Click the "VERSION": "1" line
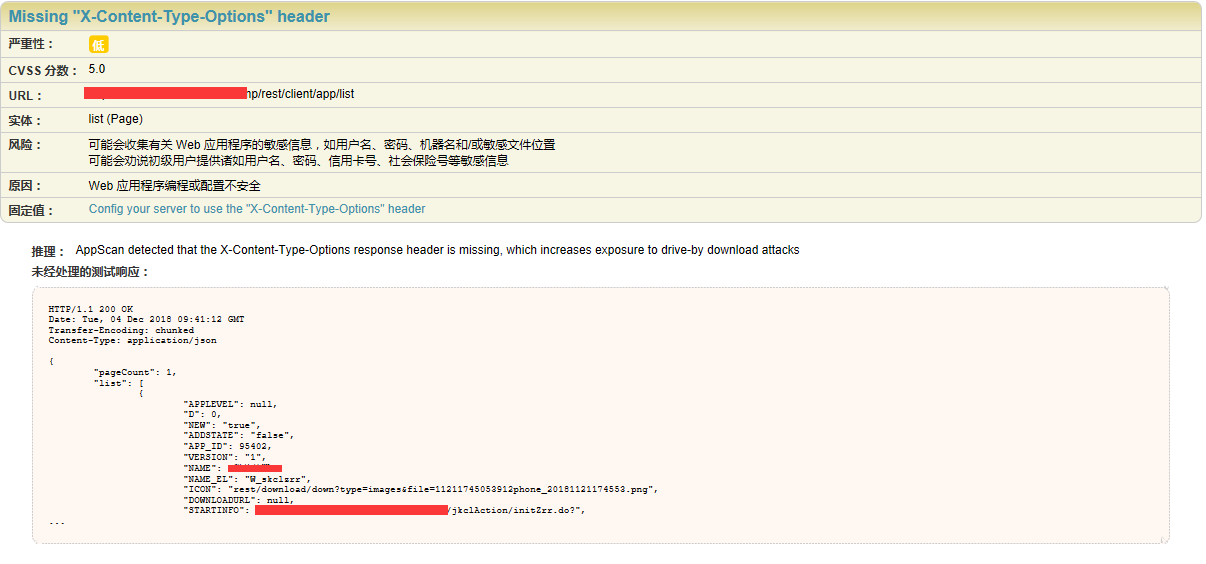This screenshot has height=564, width=1206. pos(224,457)
